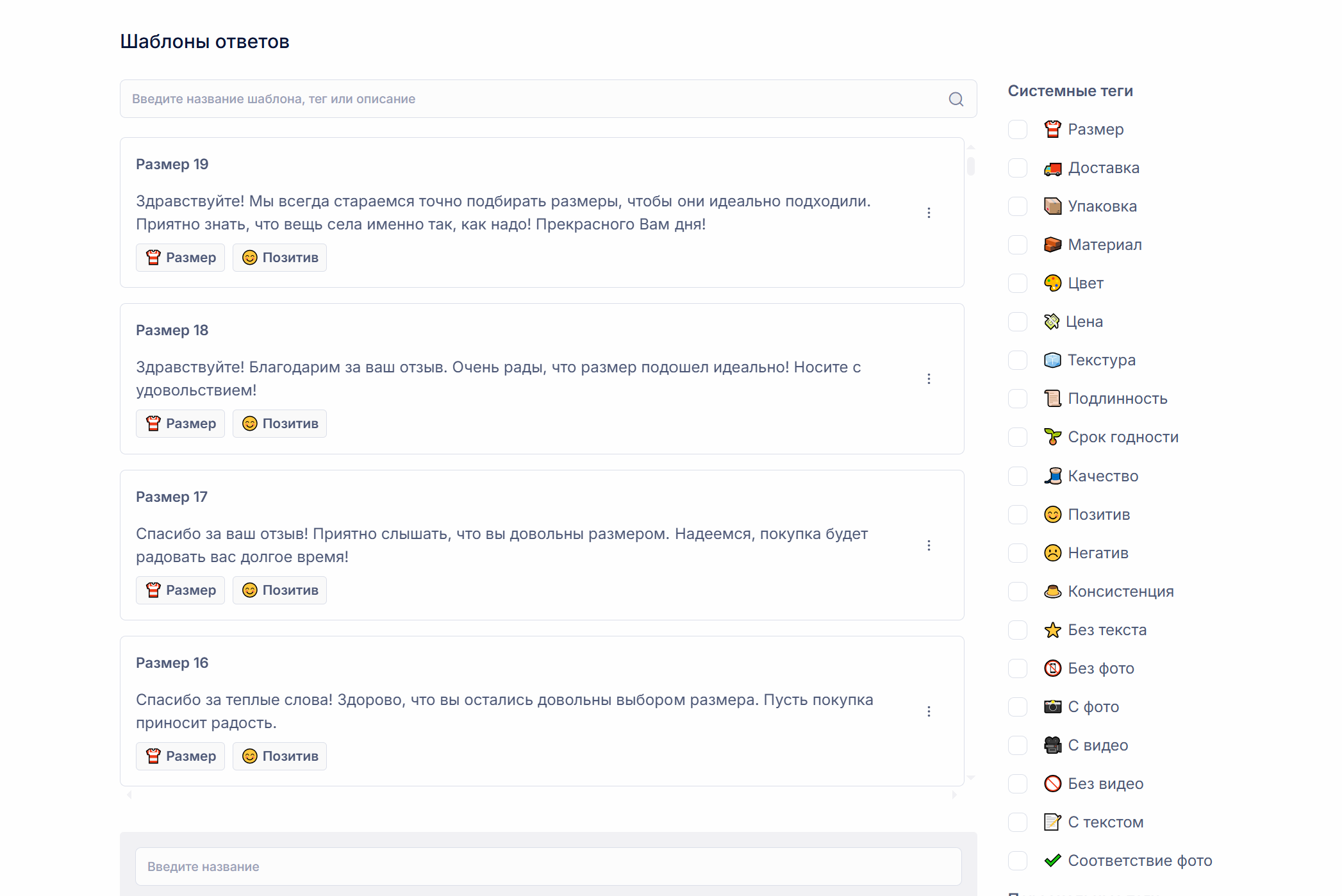
Task: Click the С фото camera icon
Action: pos(1052,707)
